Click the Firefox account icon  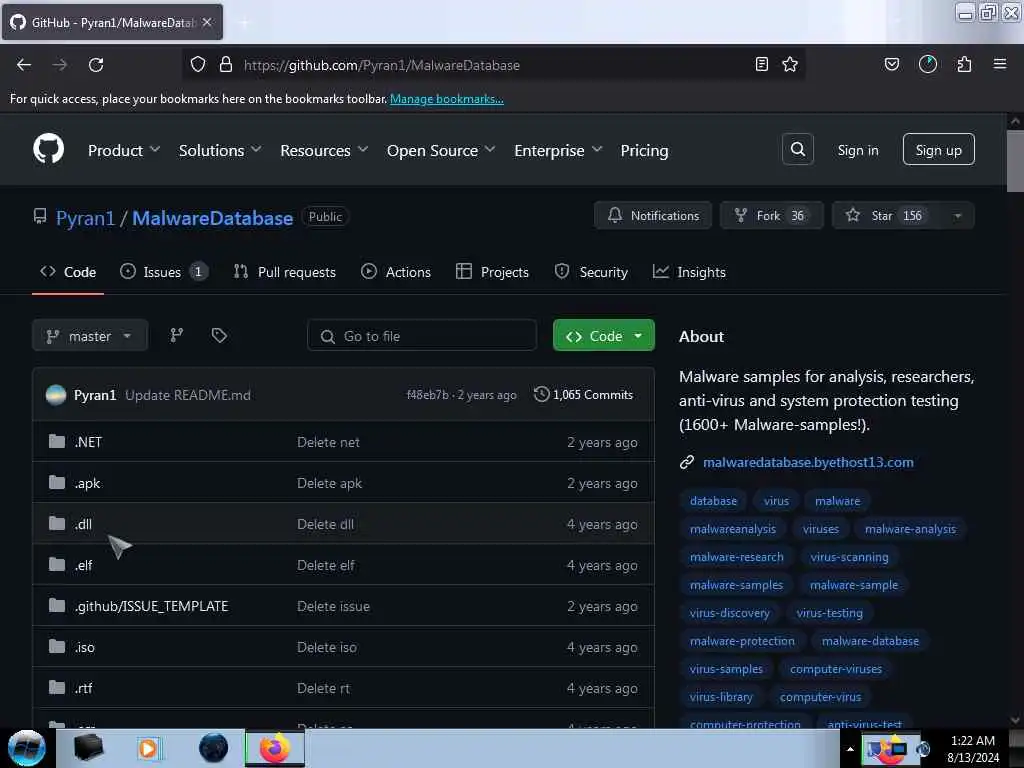927,64
